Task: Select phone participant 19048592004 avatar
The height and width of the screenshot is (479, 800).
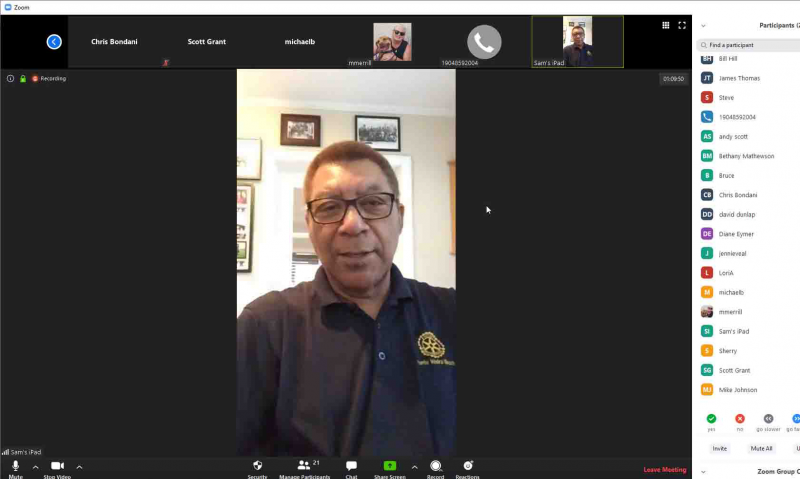Action: [x=707, y=117]
